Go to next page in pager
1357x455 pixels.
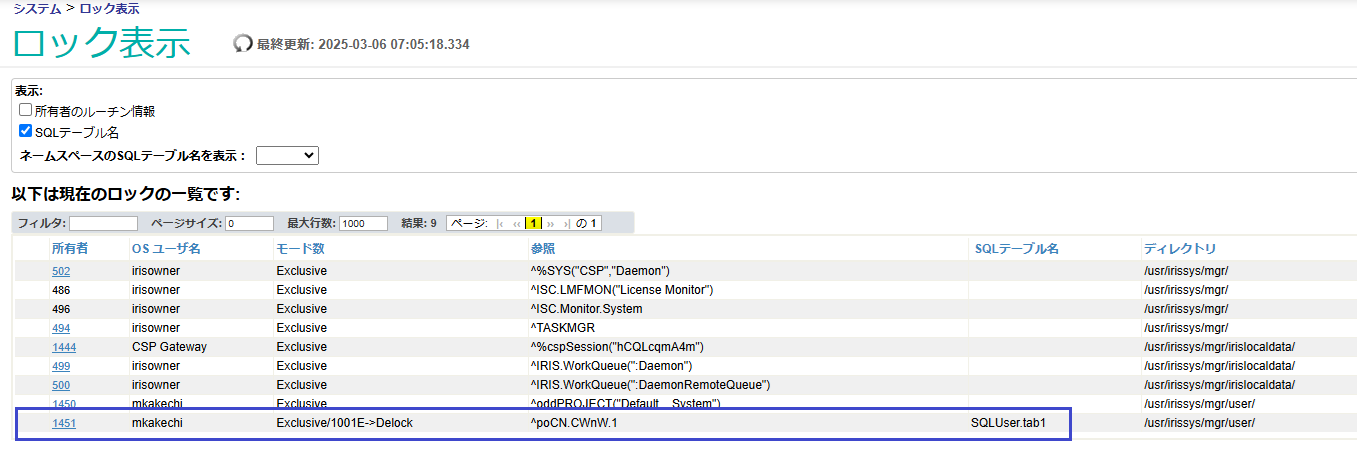point(551,223)
